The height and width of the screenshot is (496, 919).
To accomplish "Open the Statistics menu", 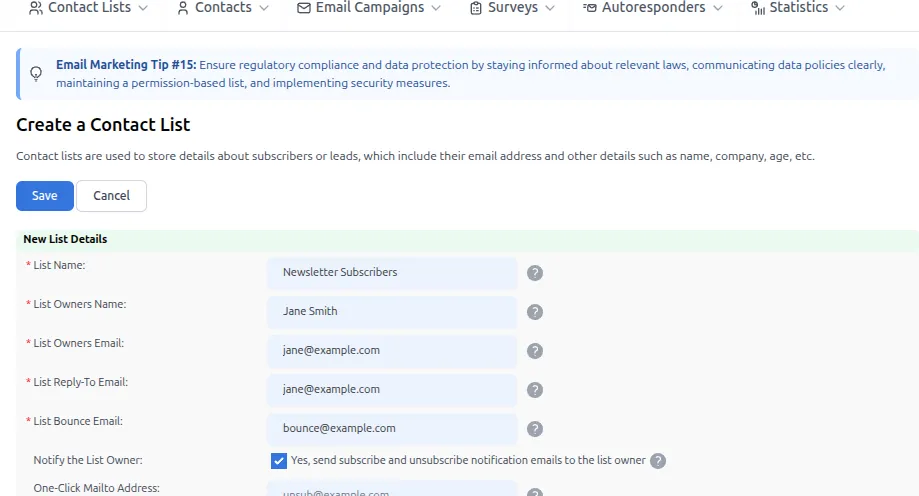I will 798,8.
